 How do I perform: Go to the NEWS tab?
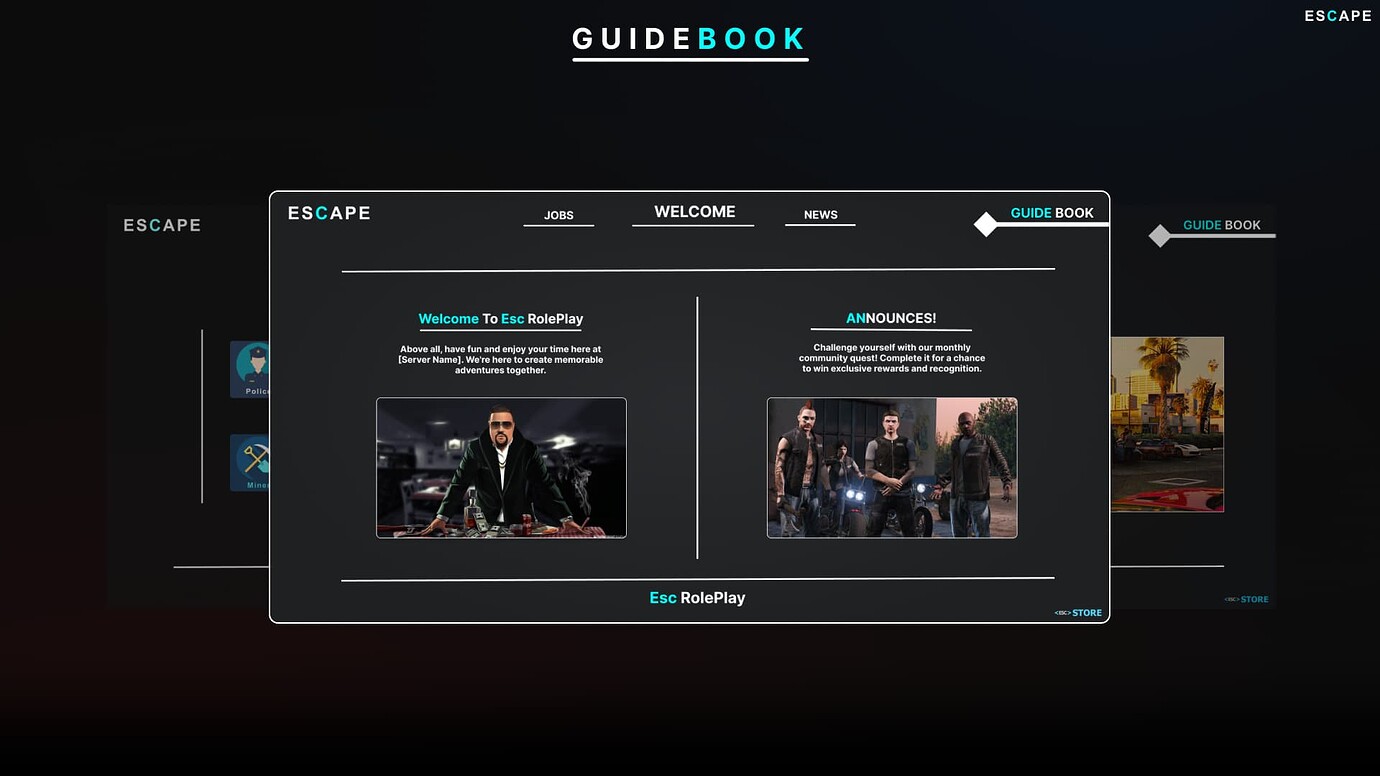(x=820, y=215)
